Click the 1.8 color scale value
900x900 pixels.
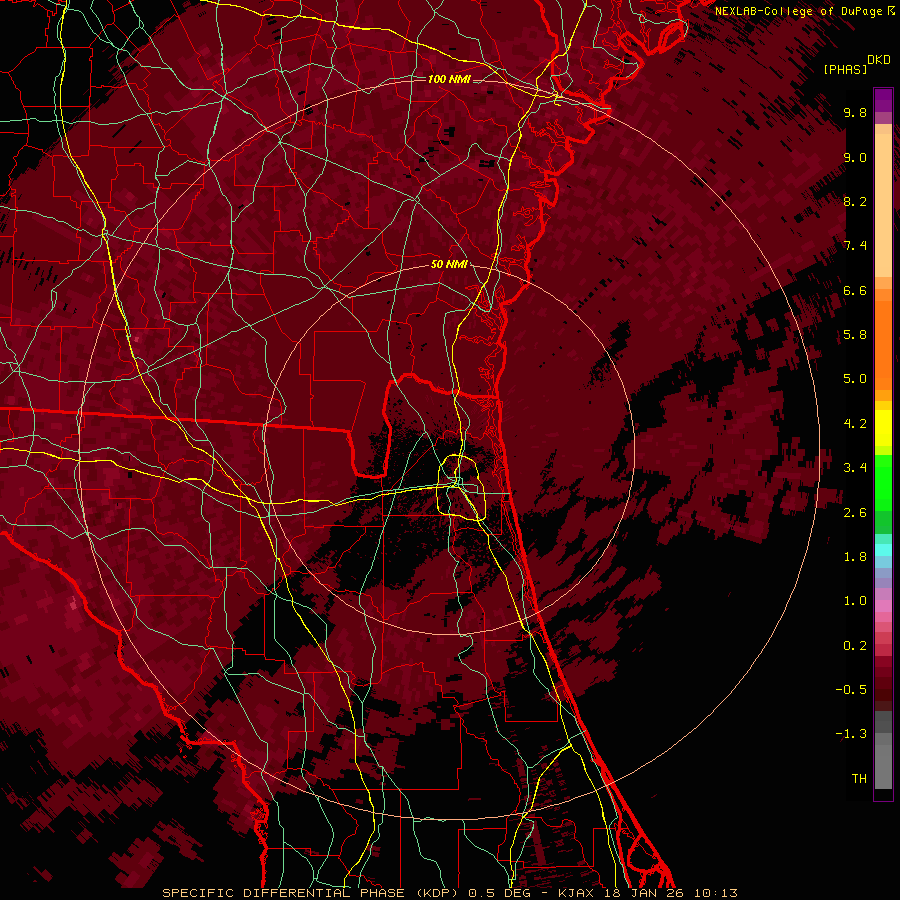pos(855,557)
